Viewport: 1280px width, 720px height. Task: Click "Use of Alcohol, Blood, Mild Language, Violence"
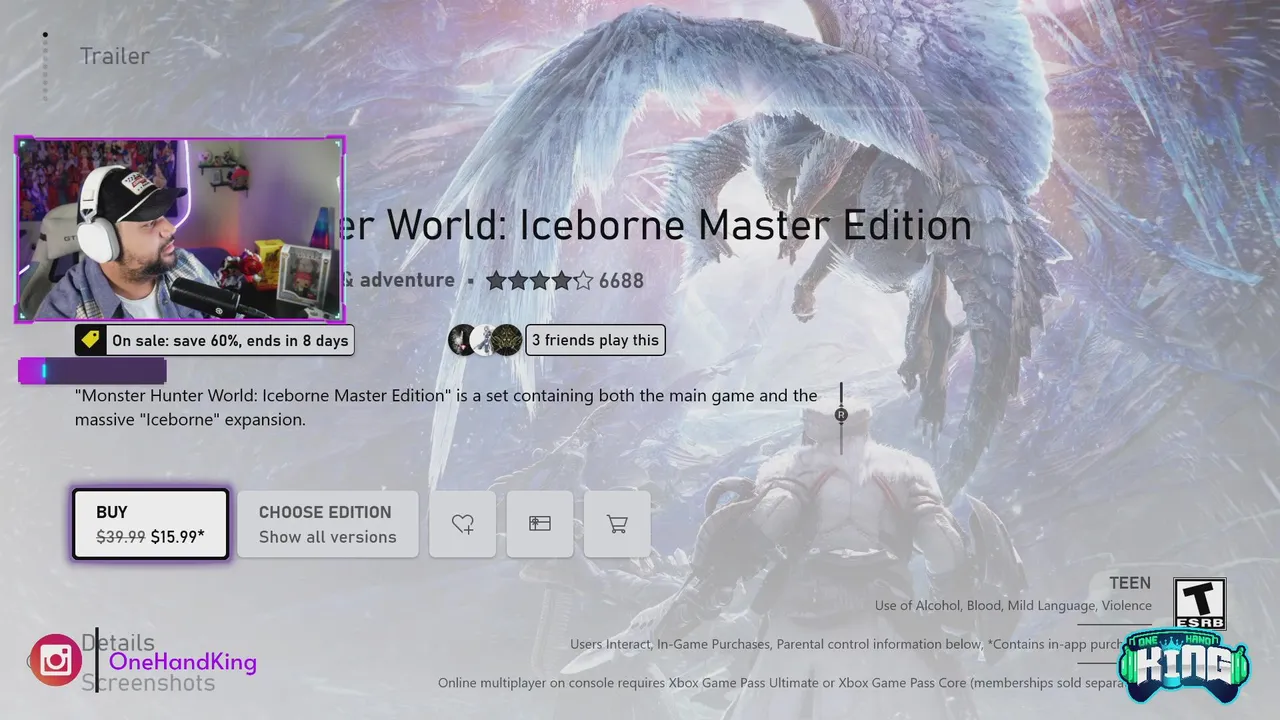coord(1013,605)
